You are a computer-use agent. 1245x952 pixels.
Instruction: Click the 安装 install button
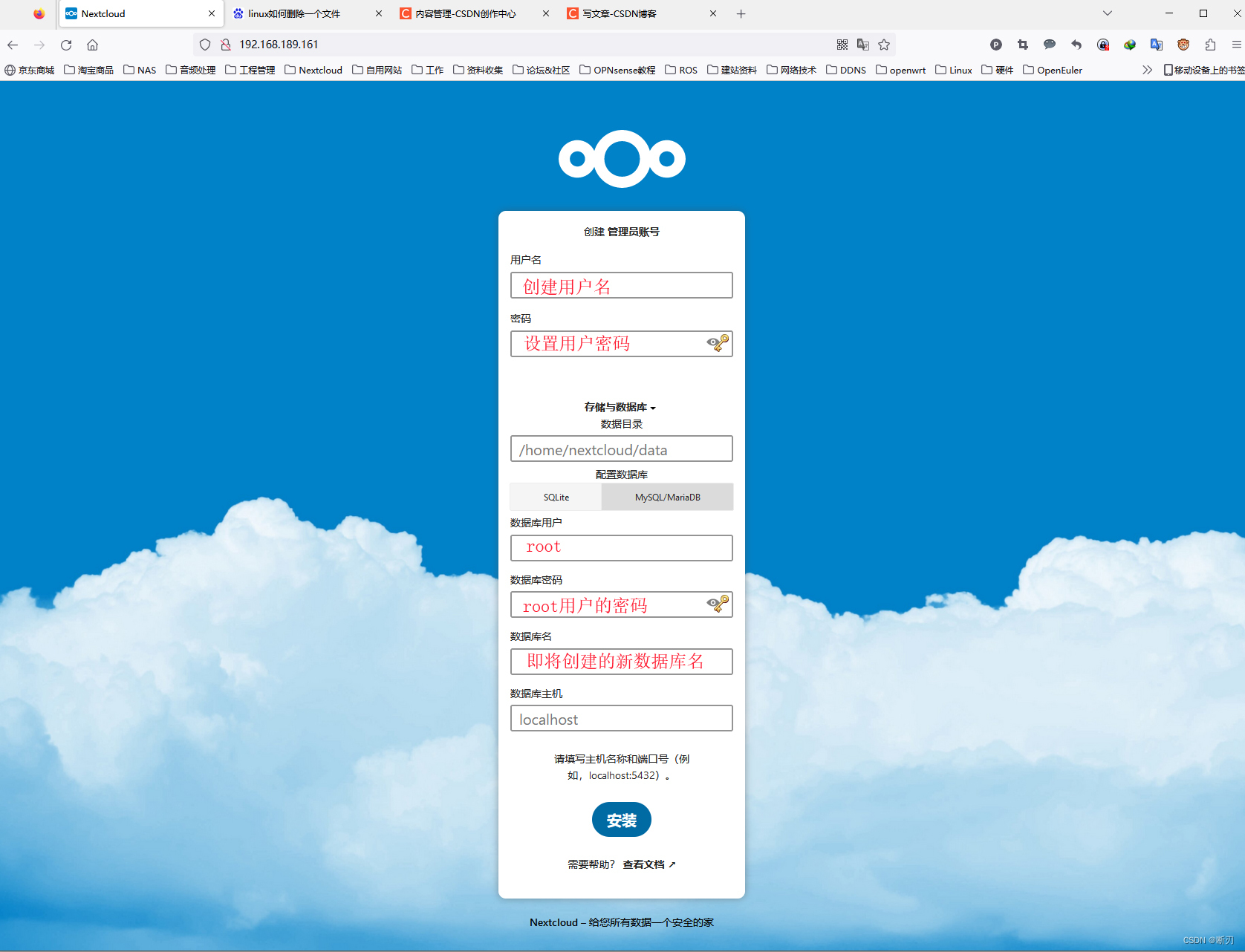621,820
